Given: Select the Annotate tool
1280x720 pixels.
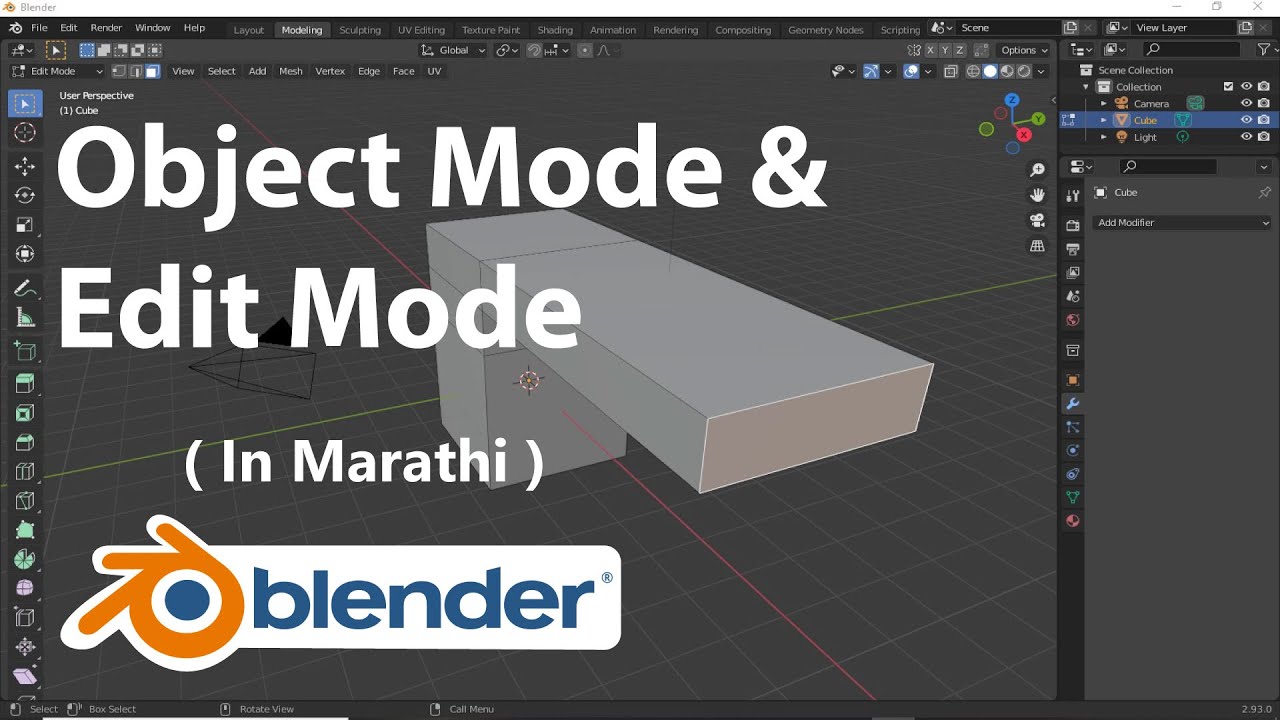Looking at the screenshot, I should [x=25, y=289].
